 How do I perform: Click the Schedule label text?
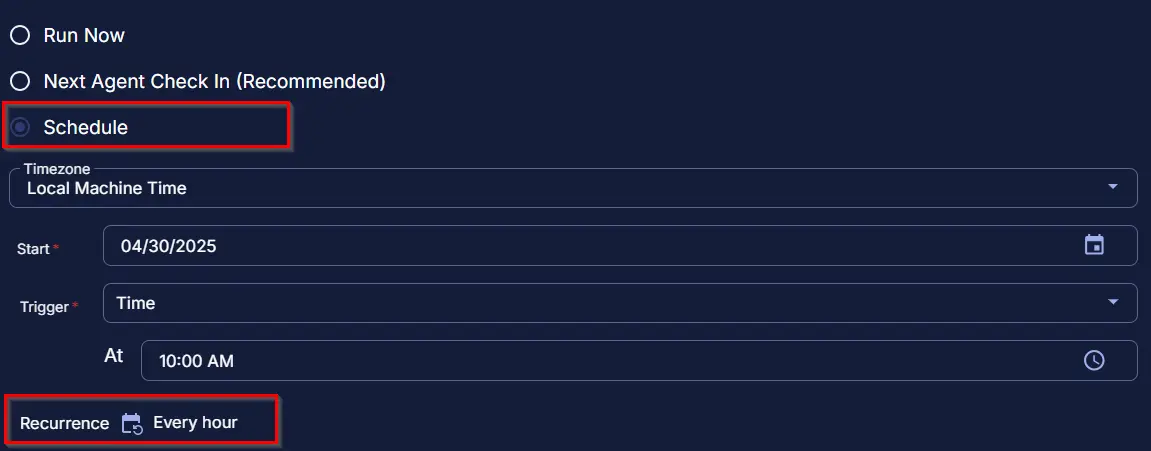(x=86, y=127)
